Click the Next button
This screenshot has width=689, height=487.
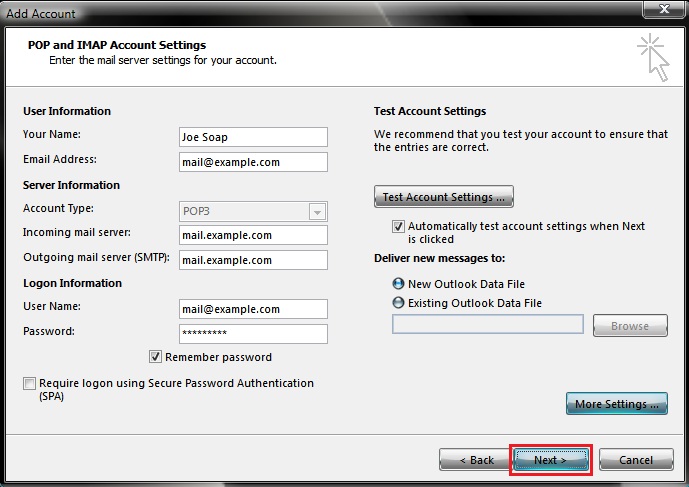[551, 460]
